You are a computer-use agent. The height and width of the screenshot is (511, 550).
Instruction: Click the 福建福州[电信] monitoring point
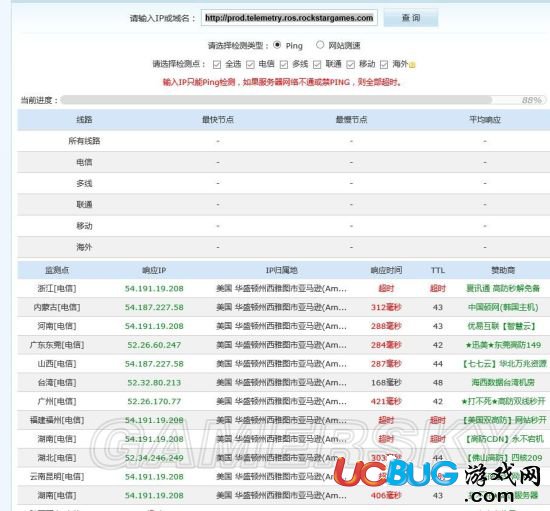57,420
